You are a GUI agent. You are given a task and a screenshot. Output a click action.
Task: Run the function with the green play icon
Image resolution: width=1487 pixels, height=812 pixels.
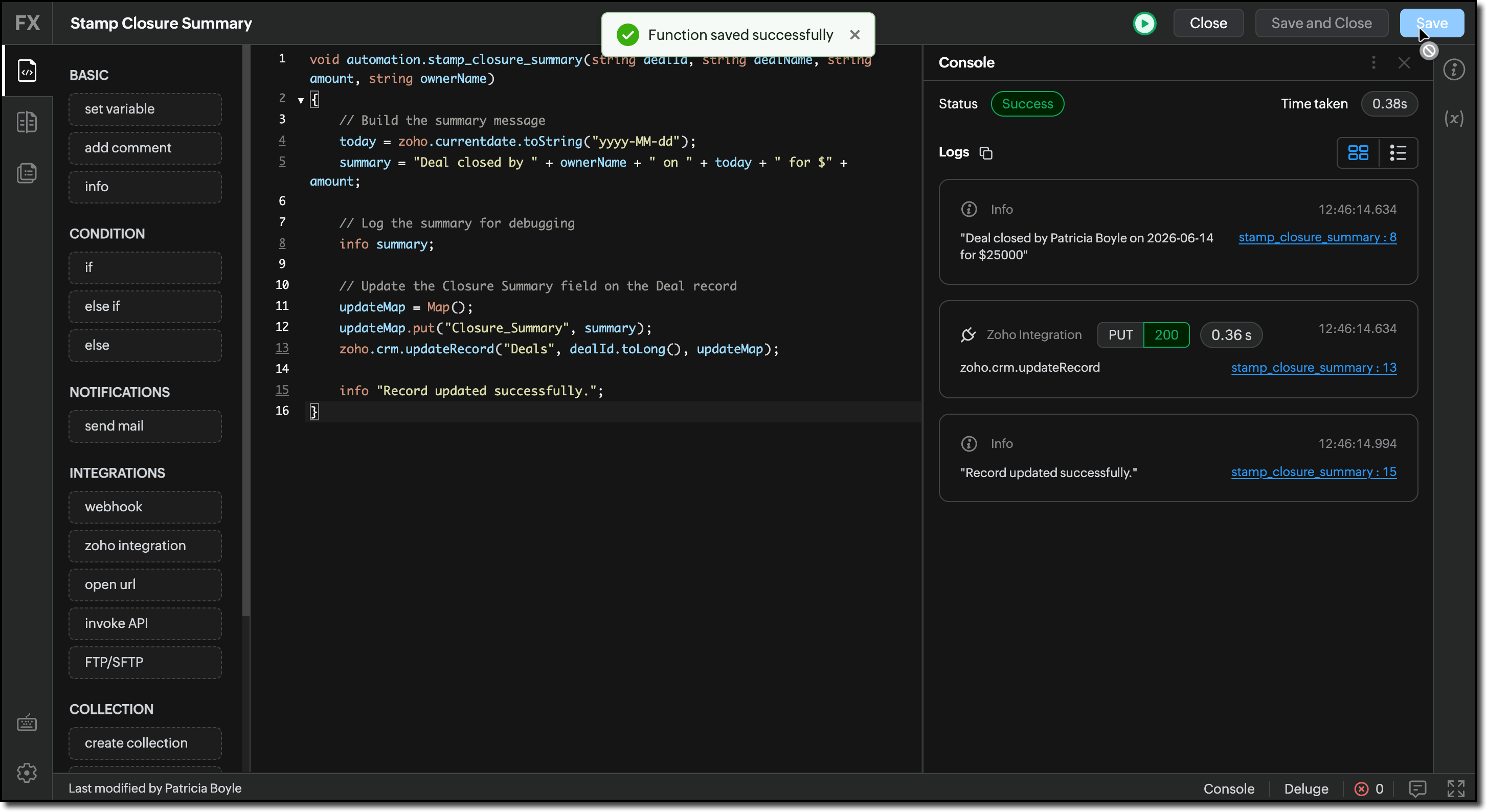point(1144,23)
